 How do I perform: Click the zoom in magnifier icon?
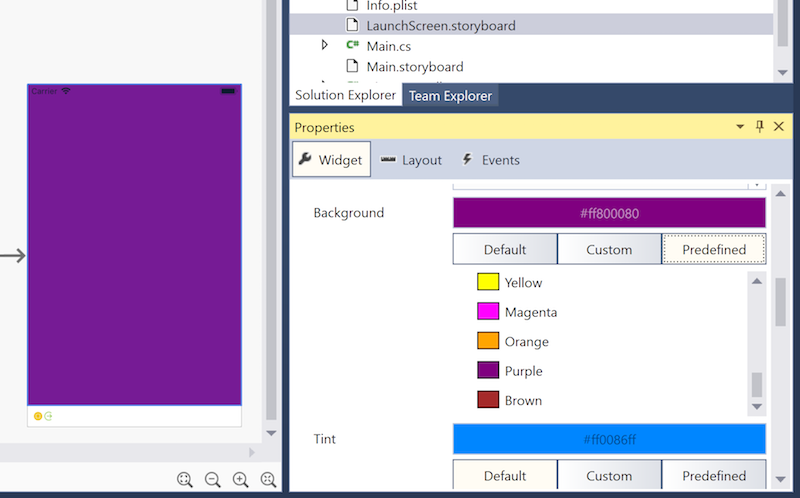coord(240,479)
